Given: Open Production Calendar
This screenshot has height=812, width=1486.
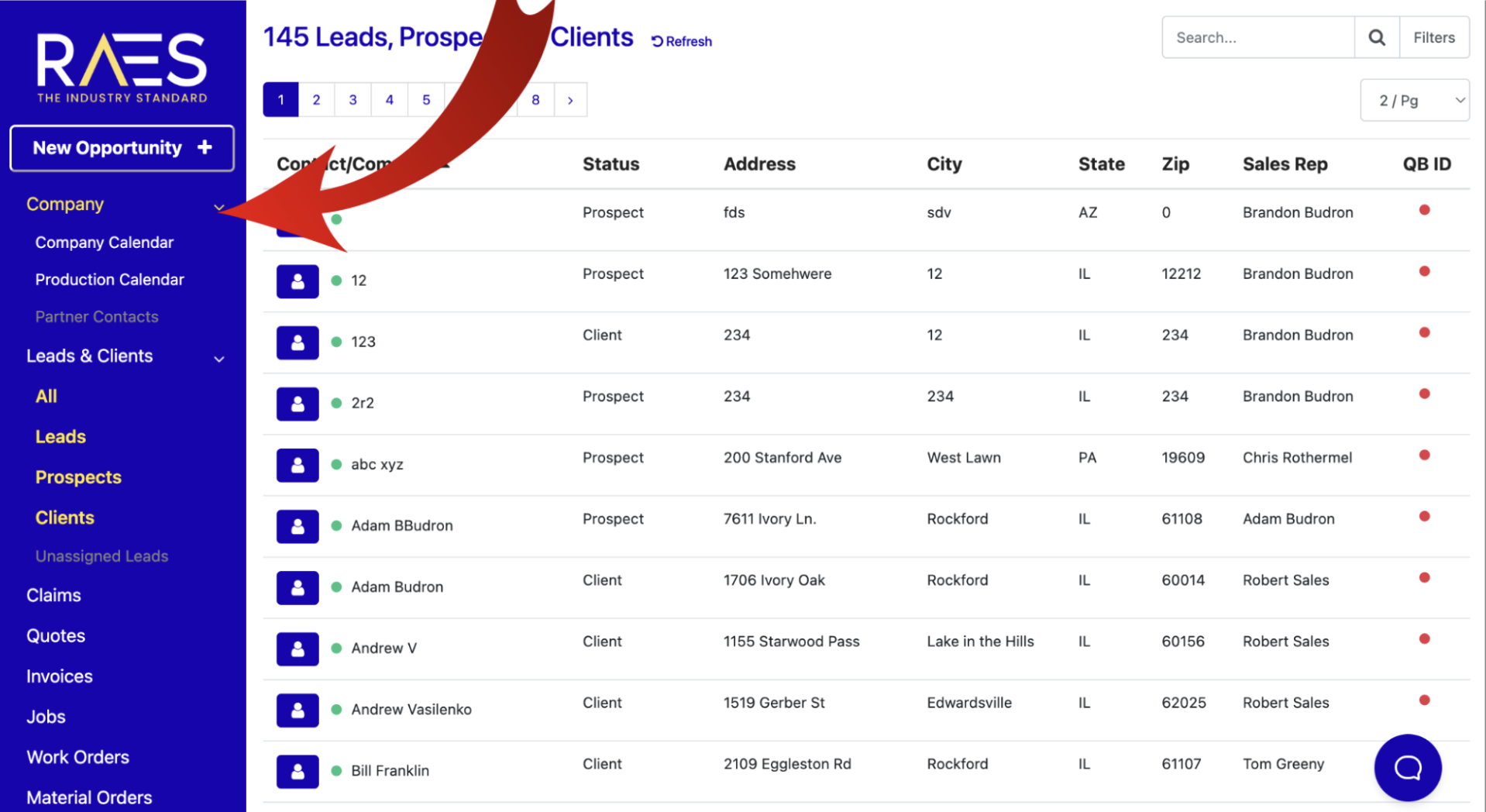Looking at the screenshot, I should click(x=109, y=280).
